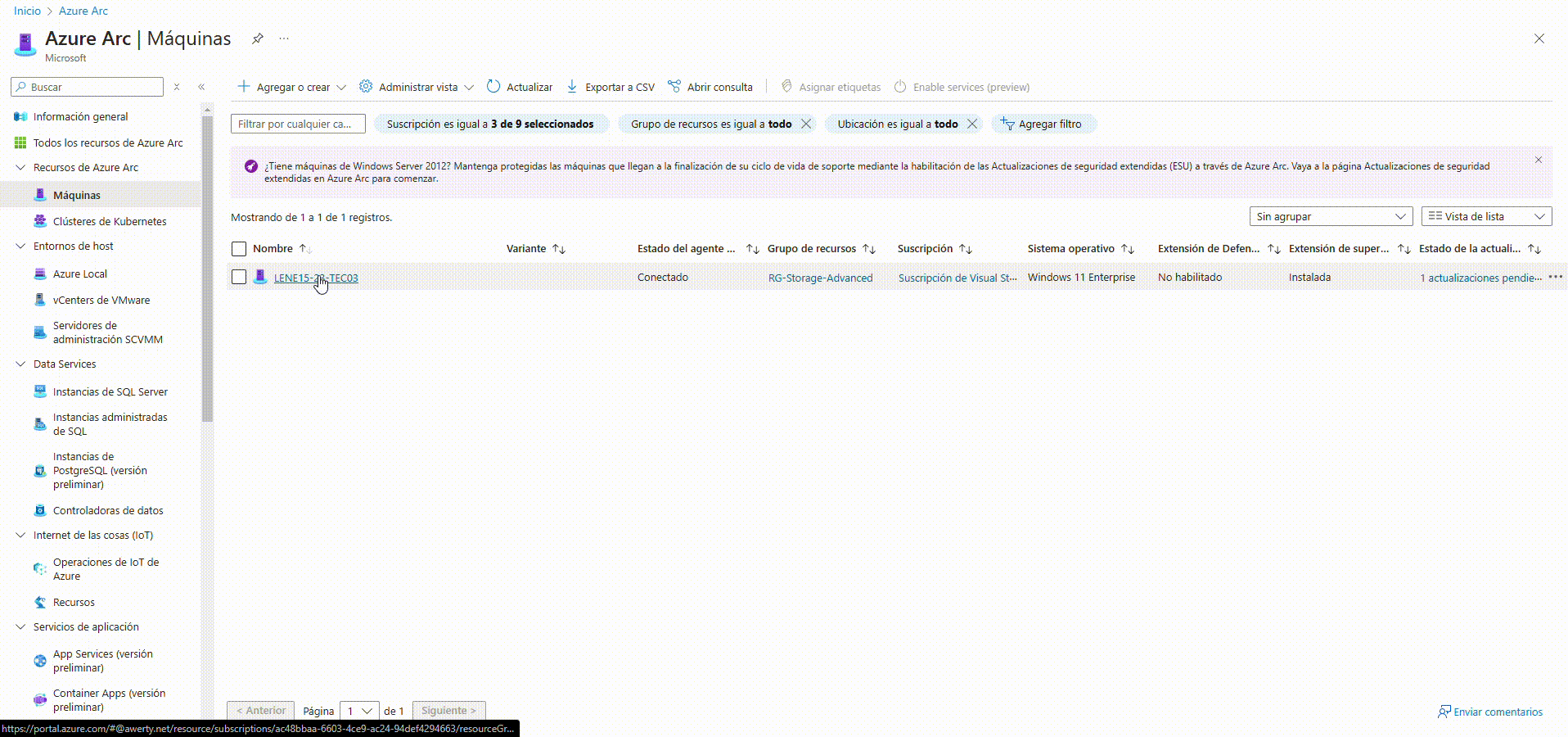Sort by Extensión de Defender column
The image size is (1568, 737).
tap(1219, 248)
